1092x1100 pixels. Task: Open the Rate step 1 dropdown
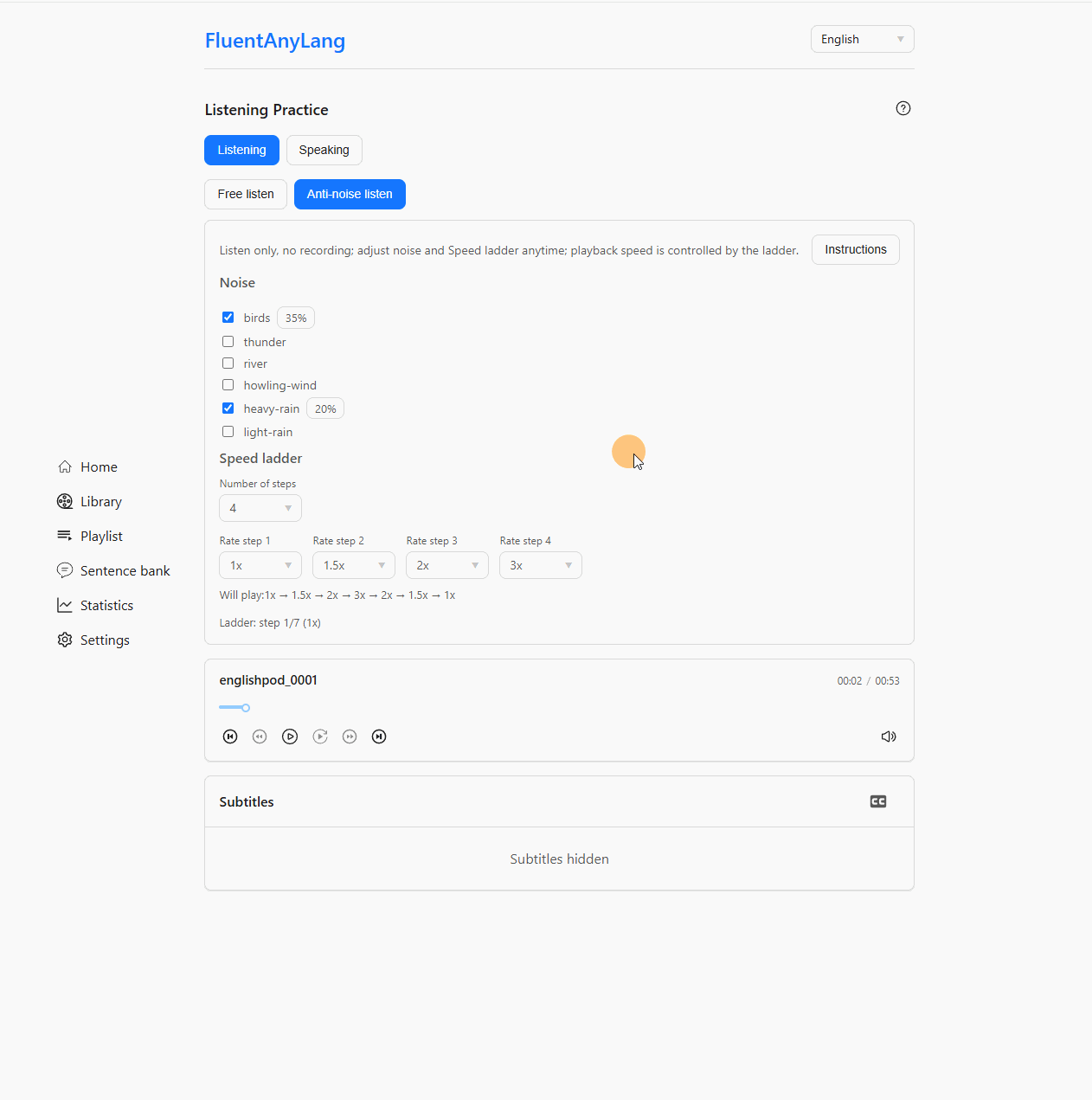click(260, 565)
